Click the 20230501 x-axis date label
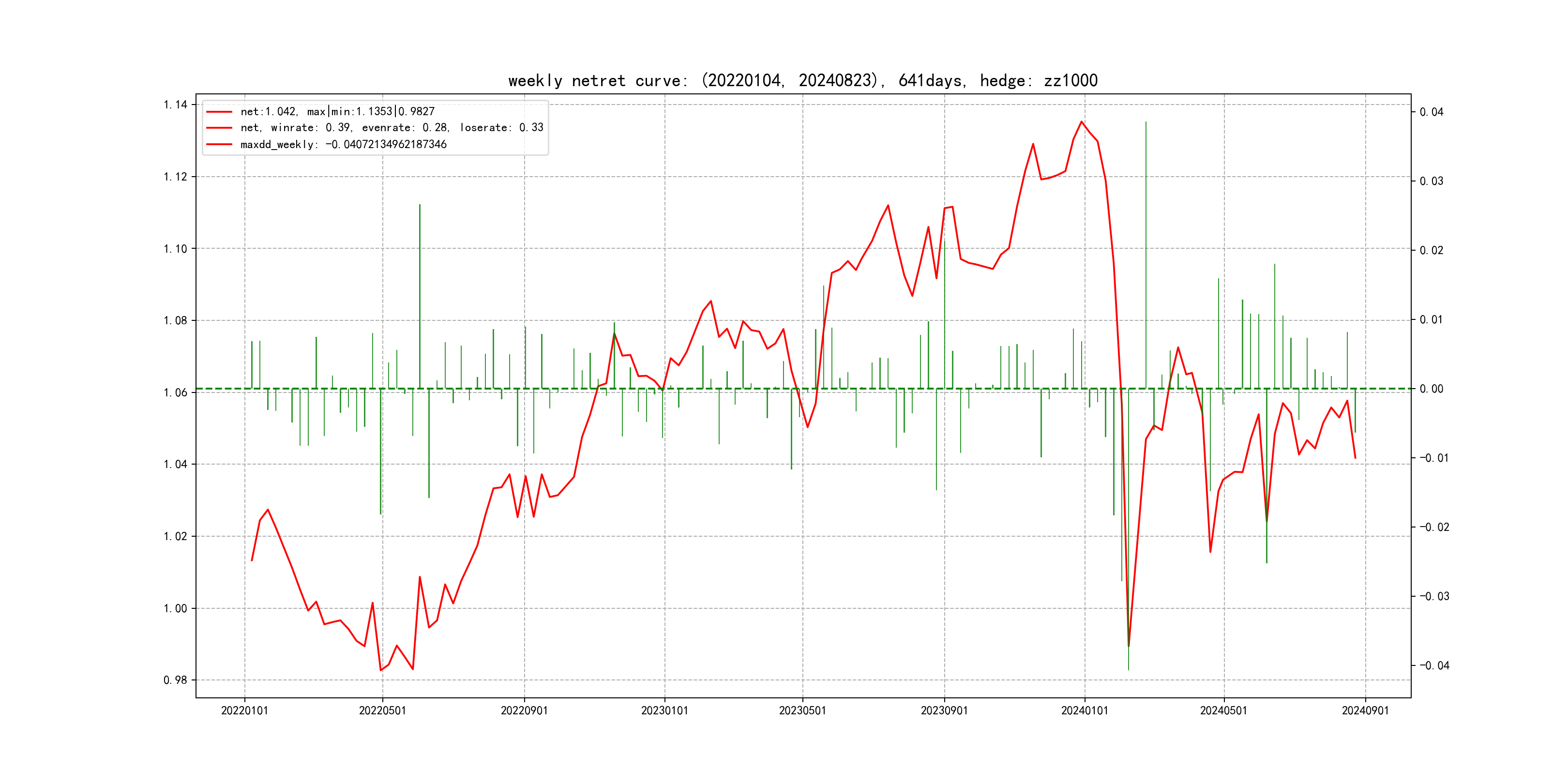This screenshot has width=1568, height=784. click(802, 710)
